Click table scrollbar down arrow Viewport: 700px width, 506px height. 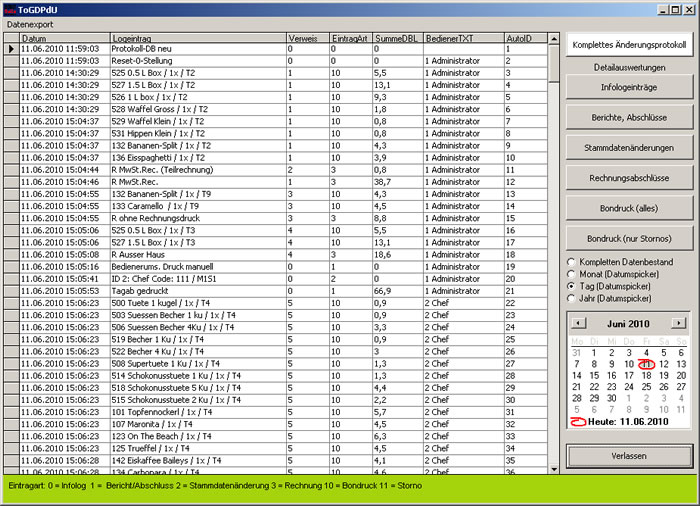coord(554,469)
